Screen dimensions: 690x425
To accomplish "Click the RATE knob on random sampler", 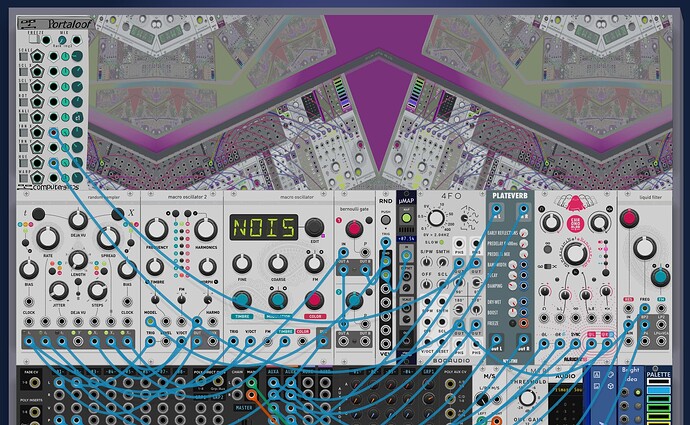I will click(x=48, y=238).
